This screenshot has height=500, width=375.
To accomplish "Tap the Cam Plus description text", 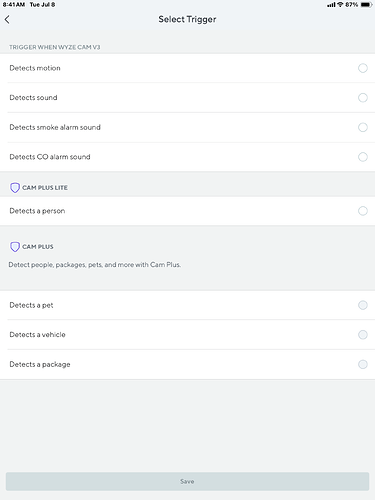I will pos(95,265).
